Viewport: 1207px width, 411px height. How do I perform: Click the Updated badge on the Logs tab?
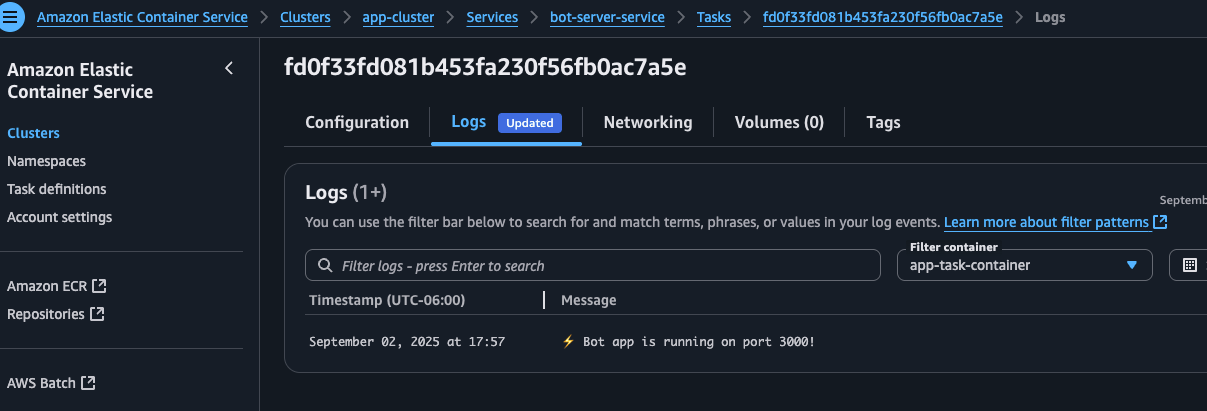click(x=530, y=123)
